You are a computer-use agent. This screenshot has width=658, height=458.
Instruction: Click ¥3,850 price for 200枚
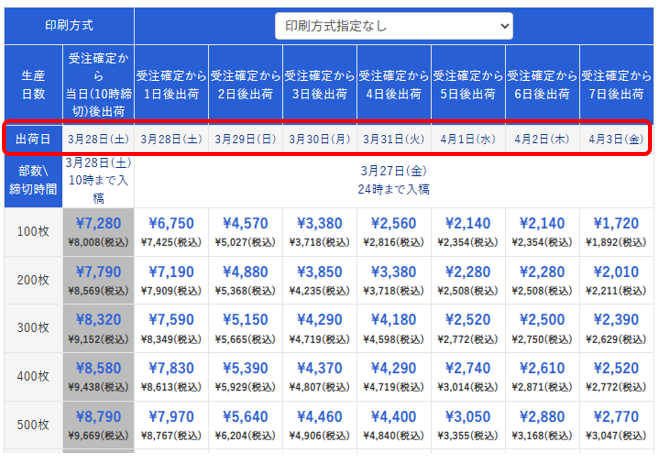coord(319,272)
